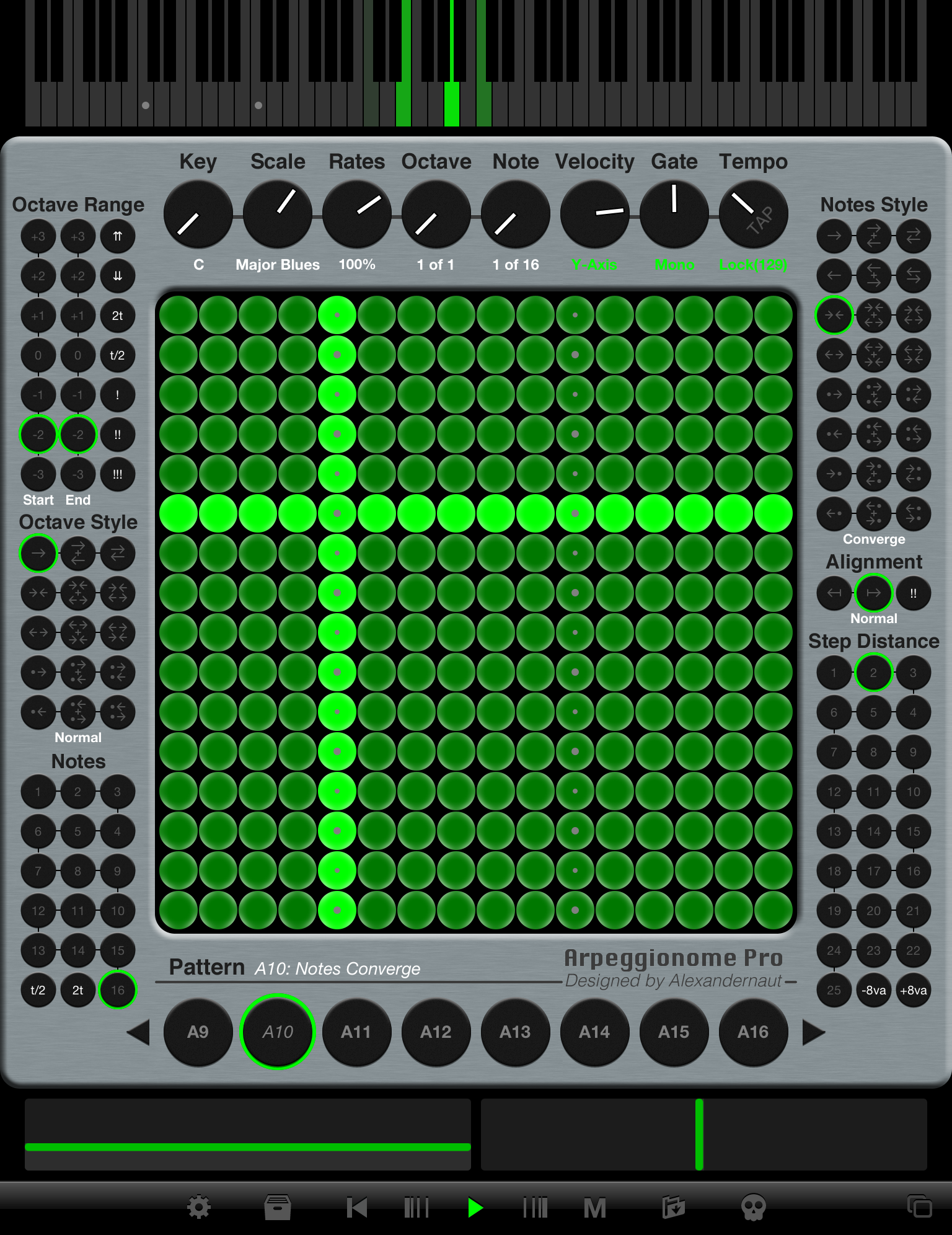
Task: Click the double up-arrow octave shift button
Action: click(117, 236)
